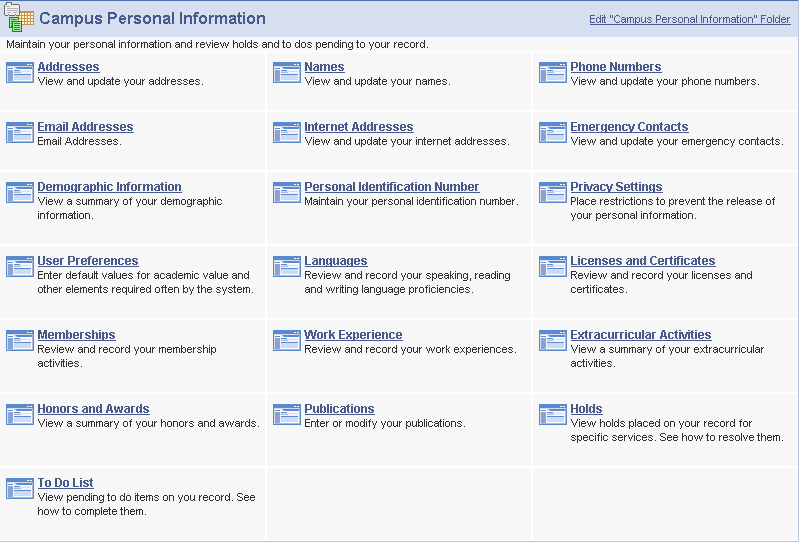Screen dimensions: 800x543
Task: View Extracurricular Activities link
Action: pyautogui.click(x=640, y=335)
